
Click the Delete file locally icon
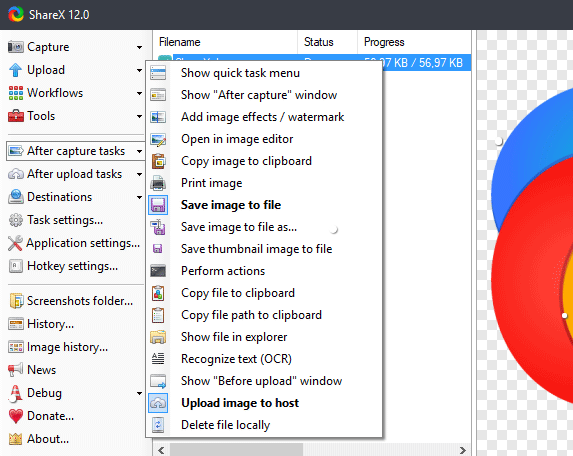(x=158, y=425)
